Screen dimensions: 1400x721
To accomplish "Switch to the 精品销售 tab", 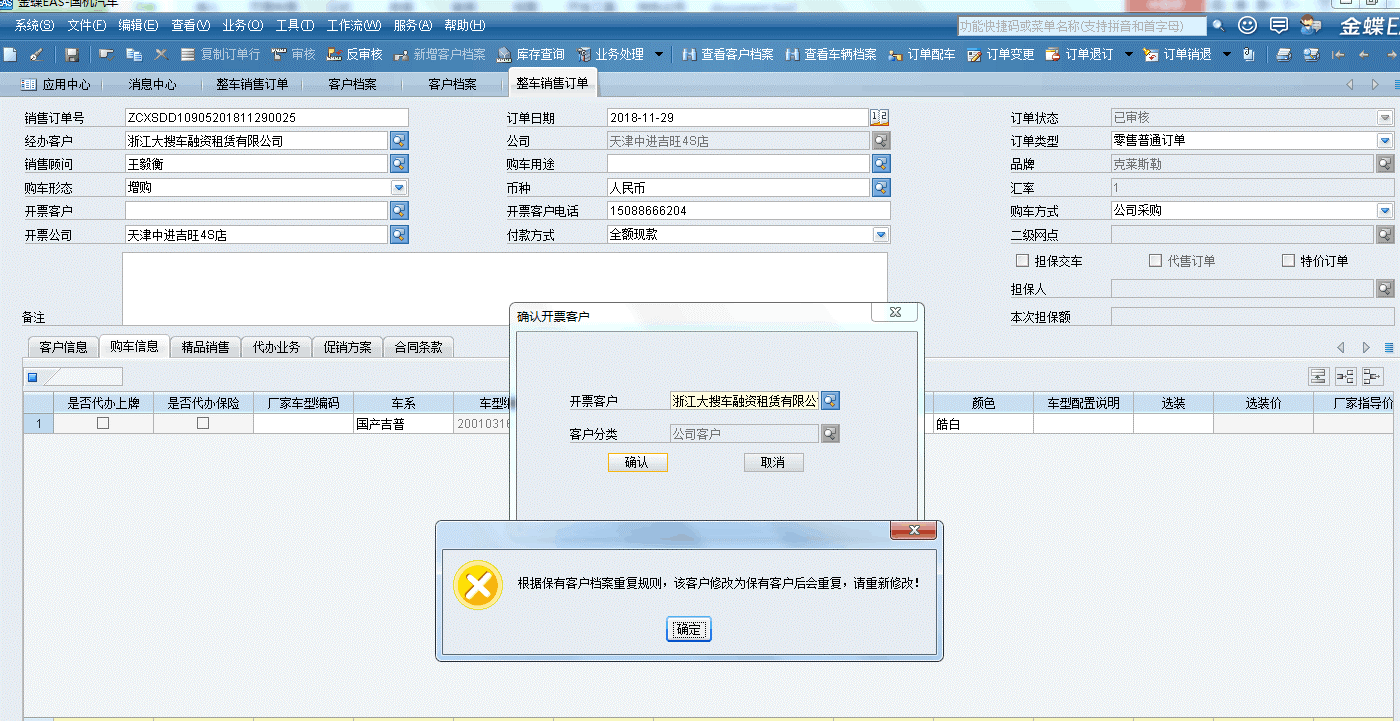I will coord(205,347).
